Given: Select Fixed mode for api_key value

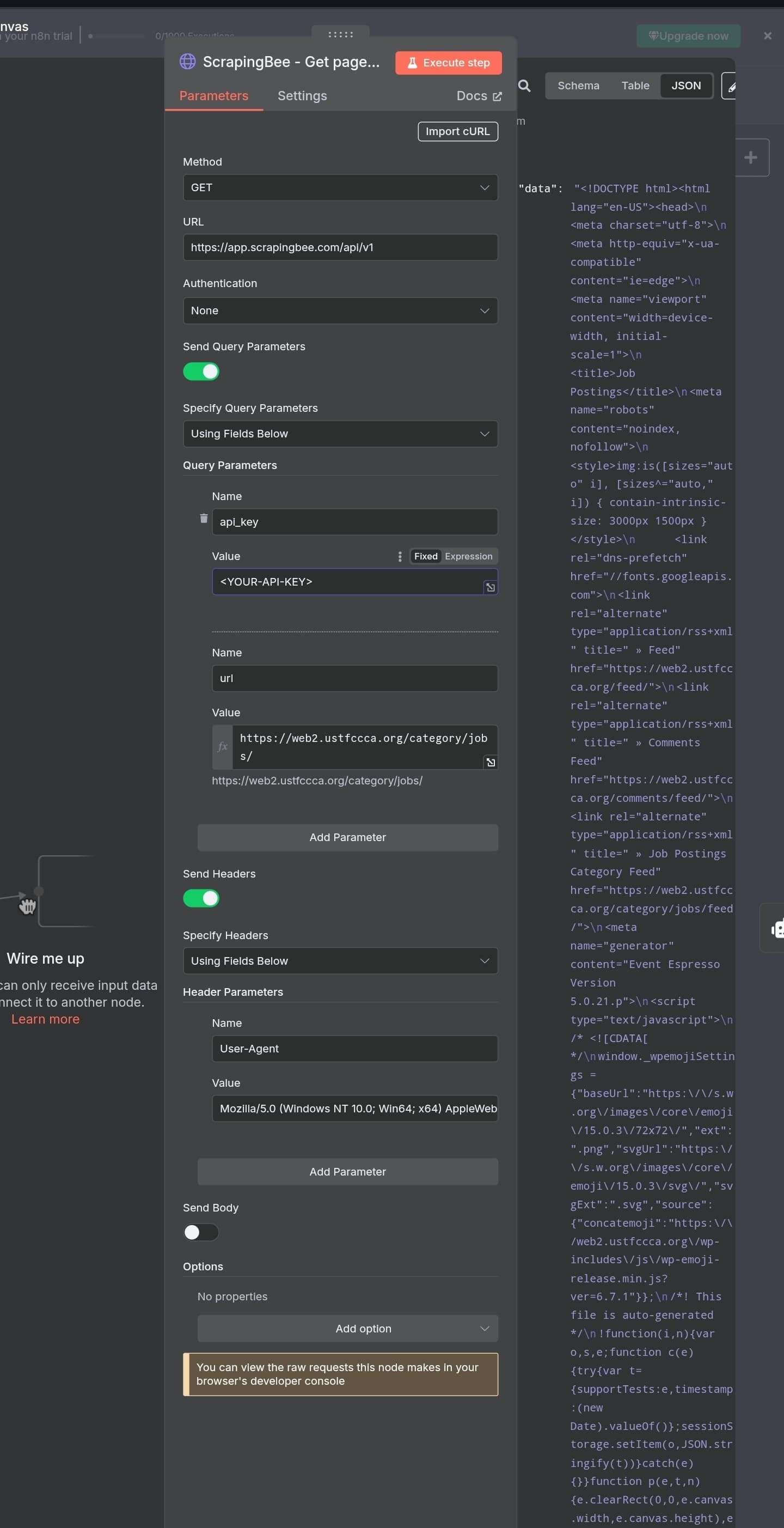Looking at the screenshot, I should [425, 556].
